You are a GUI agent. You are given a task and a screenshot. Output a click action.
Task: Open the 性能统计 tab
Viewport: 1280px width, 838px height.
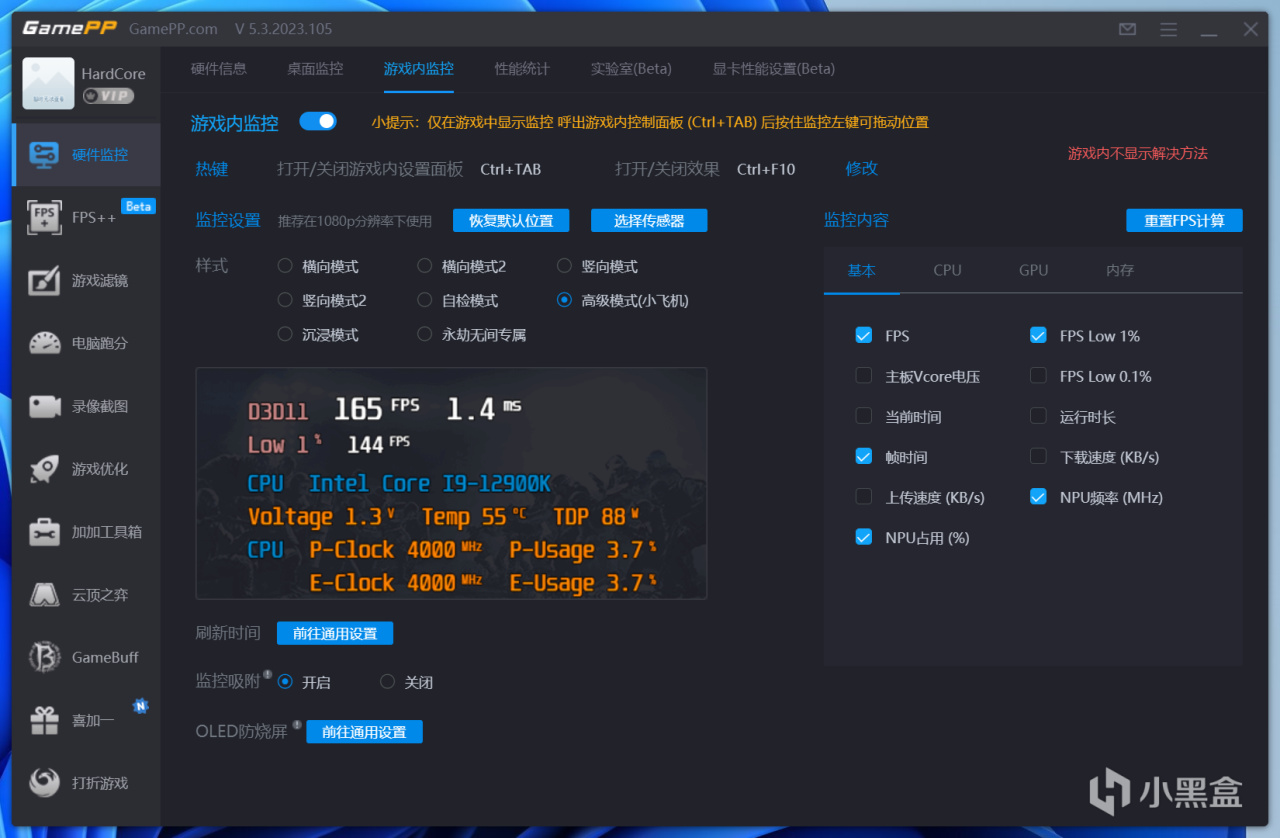tap(522, 69)
